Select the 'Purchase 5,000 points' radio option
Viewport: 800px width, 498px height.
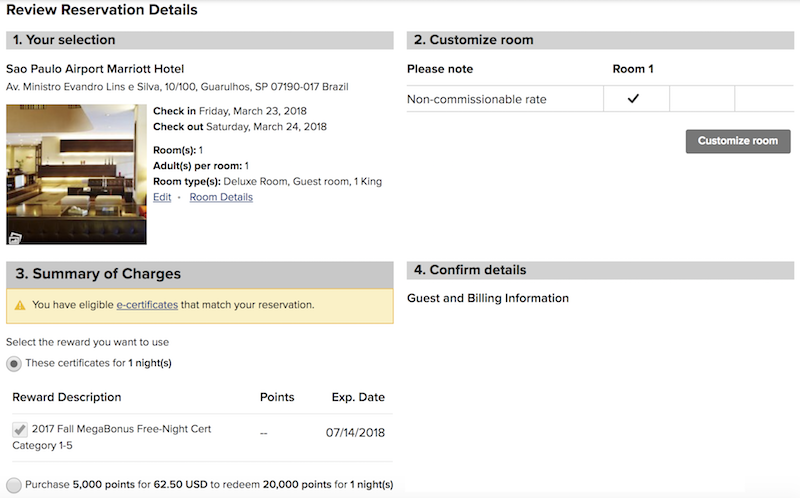pyautogui.click(x=14, y=485)
